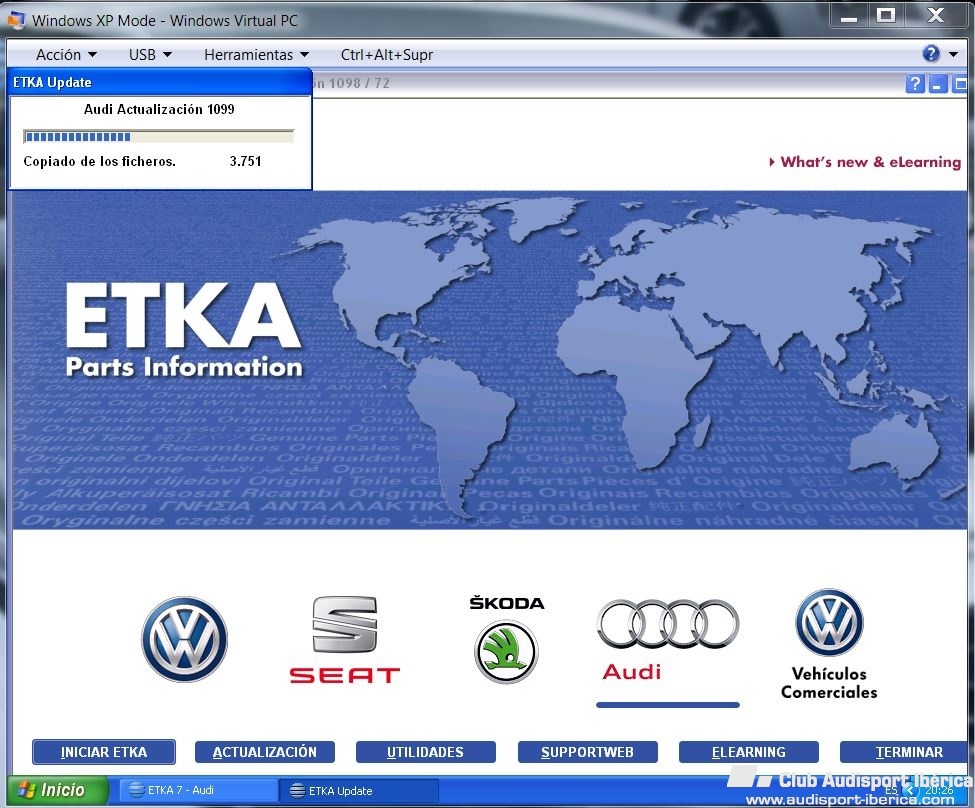Click the Windows Virtual PC title icon
This screenshot has height=808, width=975.
[x=16, y=20]
